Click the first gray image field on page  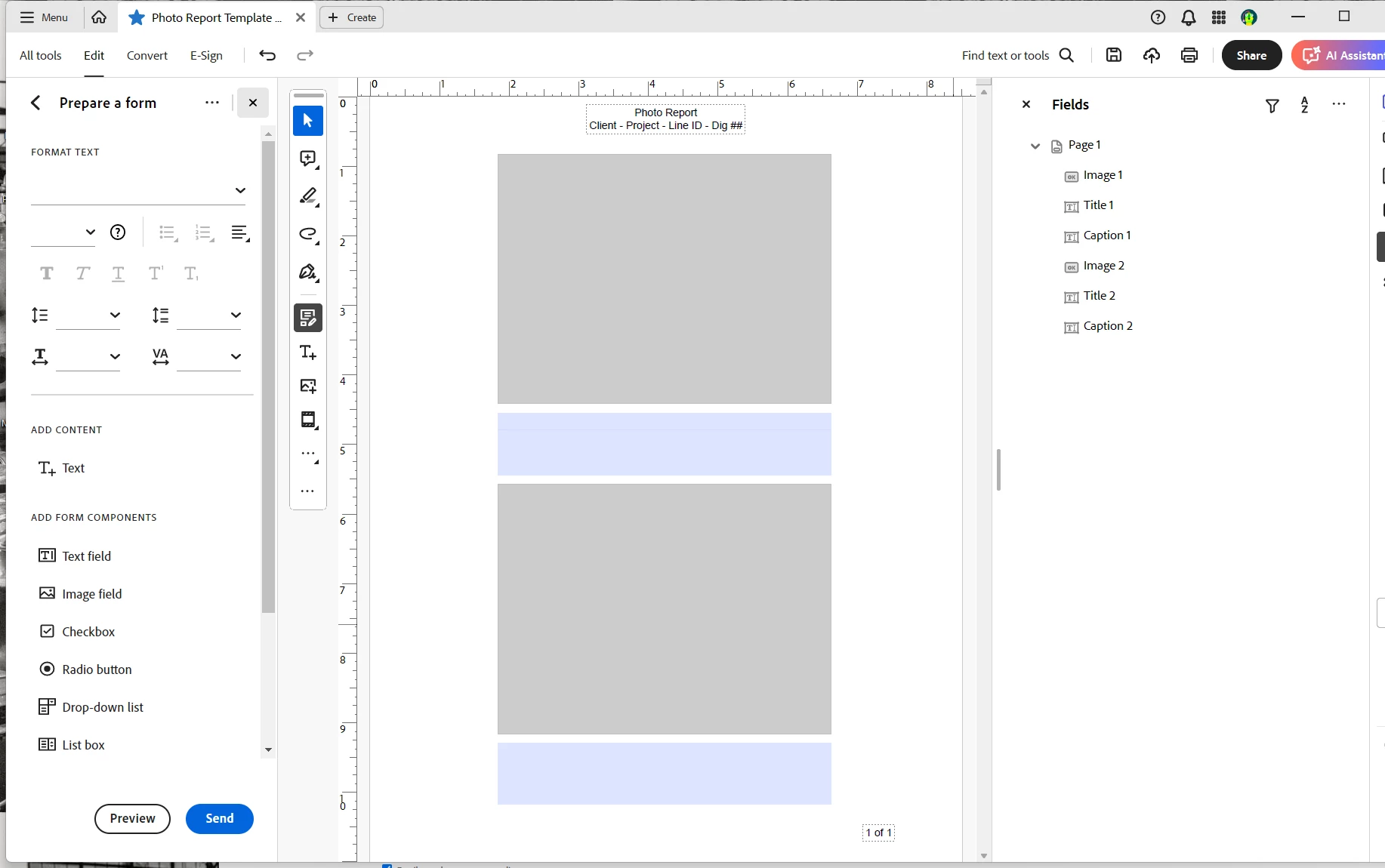[x=665, y=279]
